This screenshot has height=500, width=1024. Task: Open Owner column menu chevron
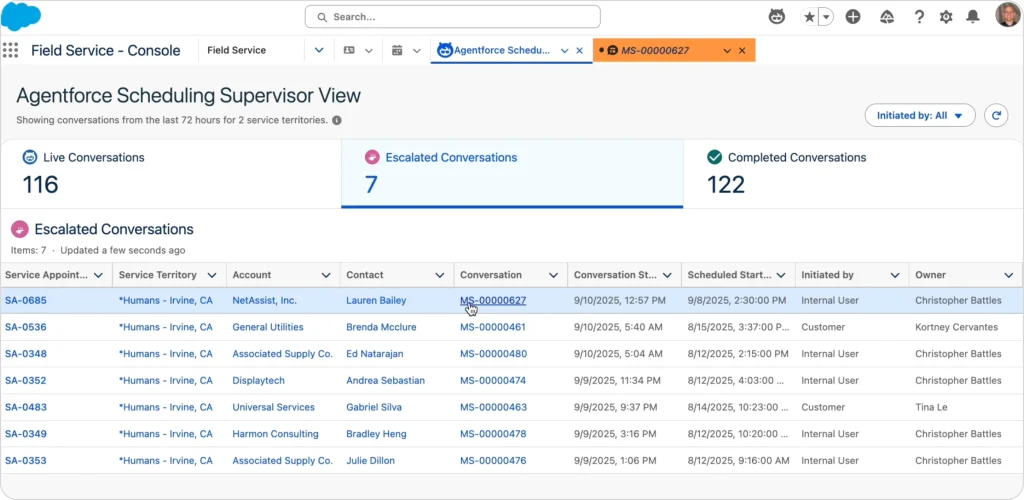(x=1009, y=275)
